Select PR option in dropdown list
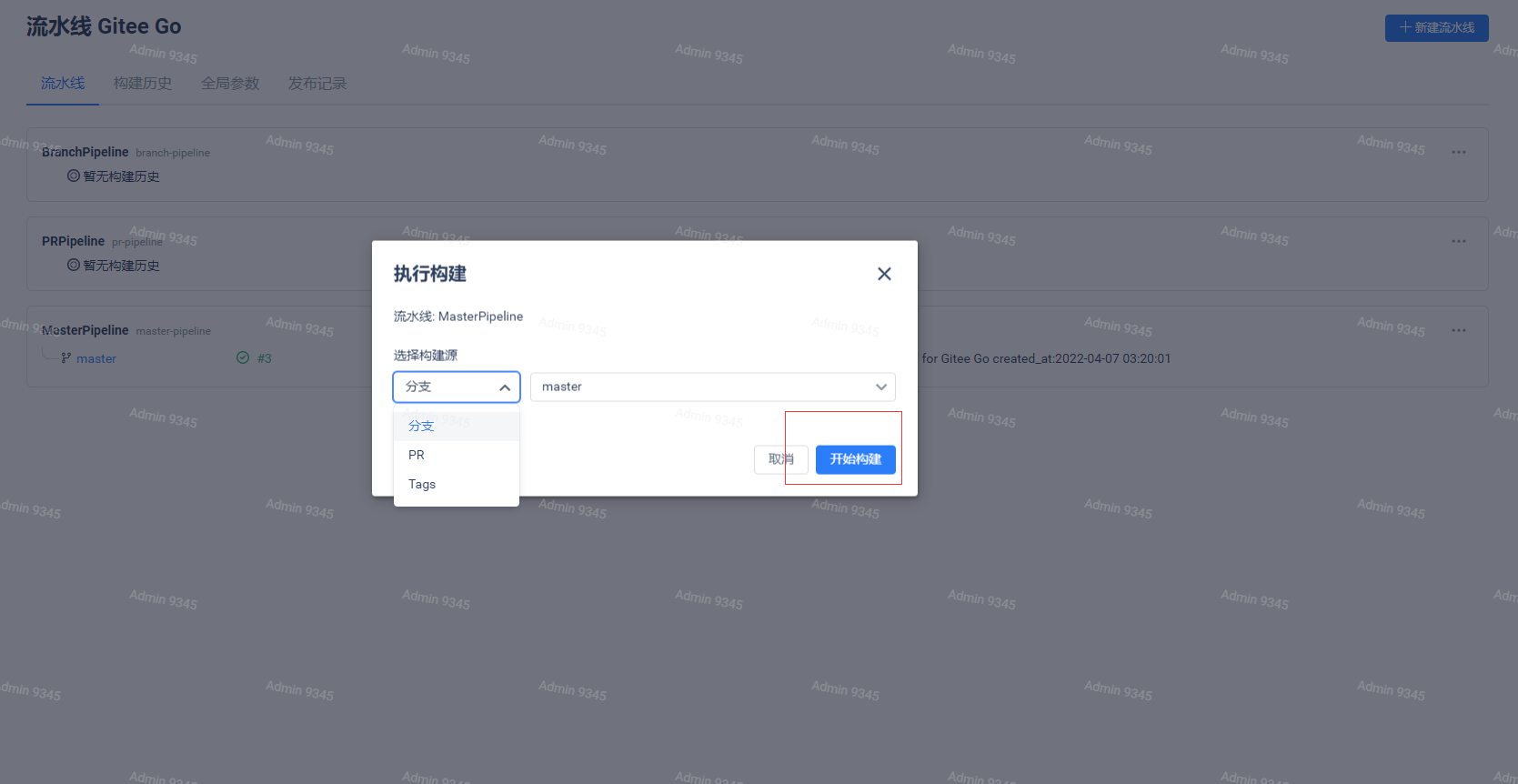The height and width of the screenshot is (784, 1518). (457, 455)
